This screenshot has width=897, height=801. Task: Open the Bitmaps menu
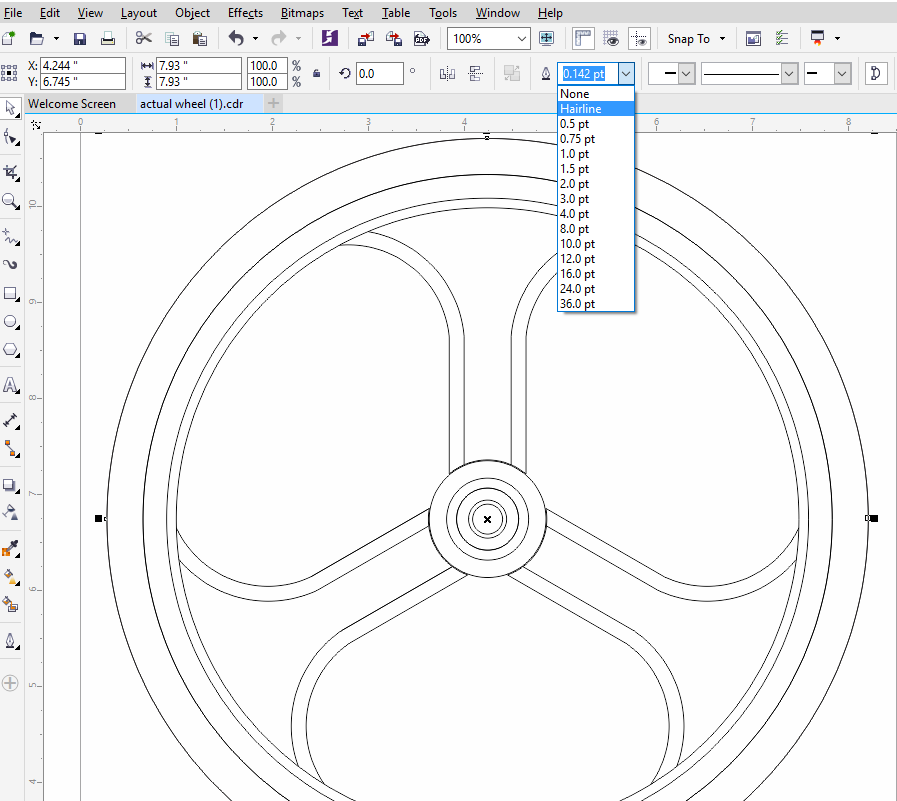pos(302,13)
